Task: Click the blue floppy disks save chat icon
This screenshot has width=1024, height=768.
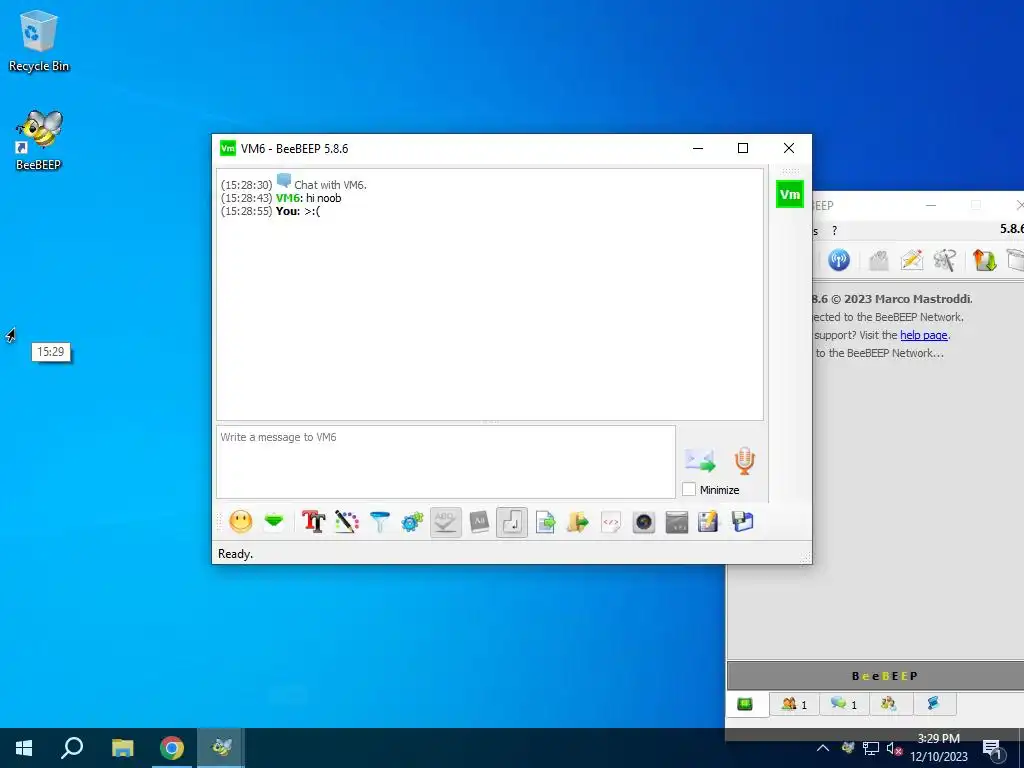Action: click(x=743, y=522)
